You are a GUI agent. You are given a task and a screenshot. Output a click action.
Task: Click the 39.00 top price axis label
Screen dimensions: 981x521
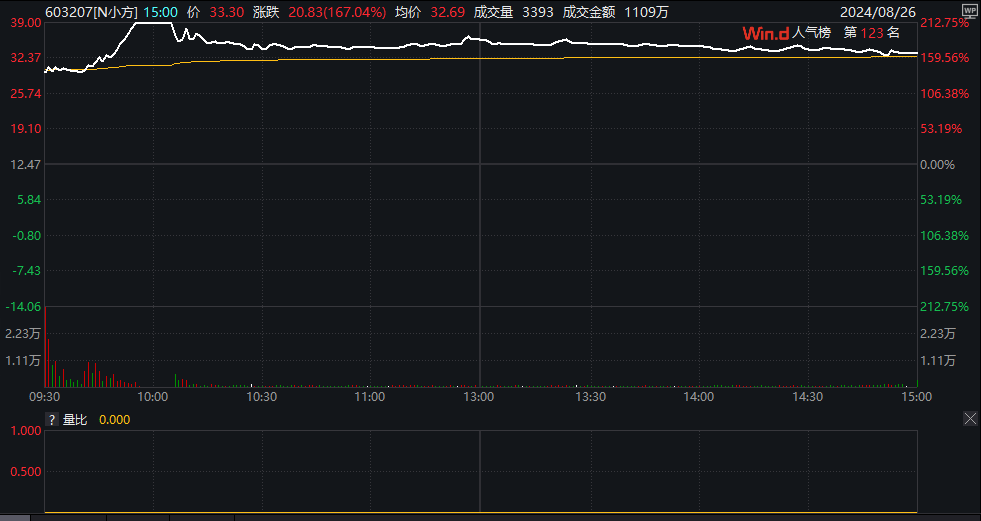coord(22,22)
